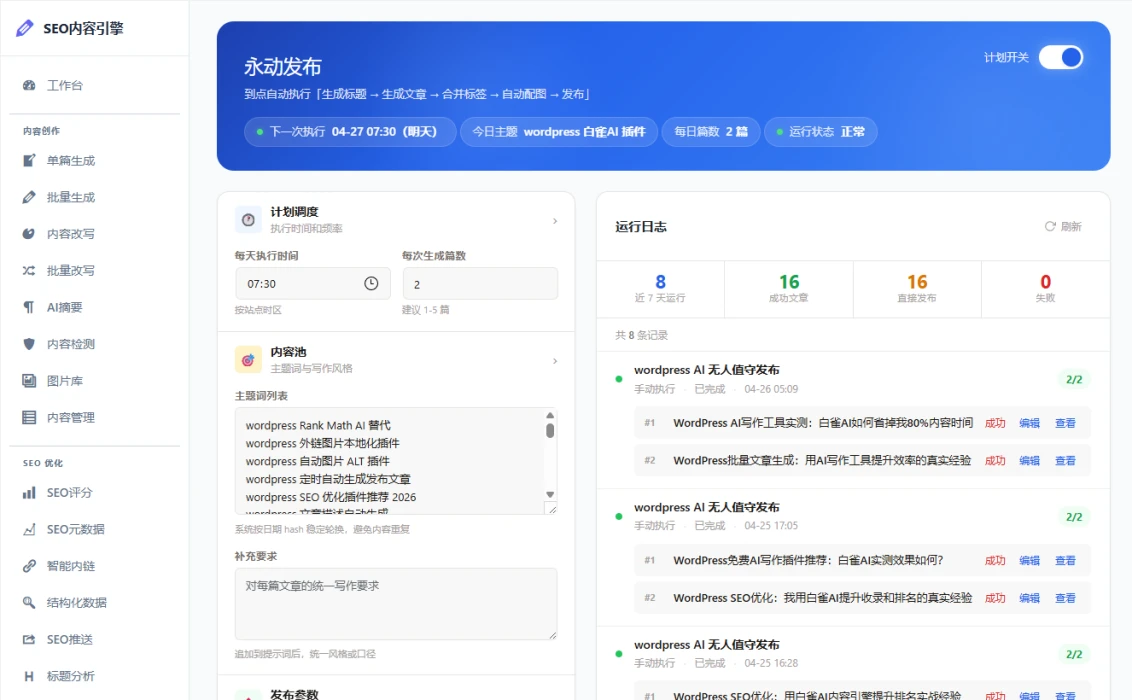Click the 内容池 target section icon
The width and height of the screenshot is (1132, 700).
coord(248,360)
